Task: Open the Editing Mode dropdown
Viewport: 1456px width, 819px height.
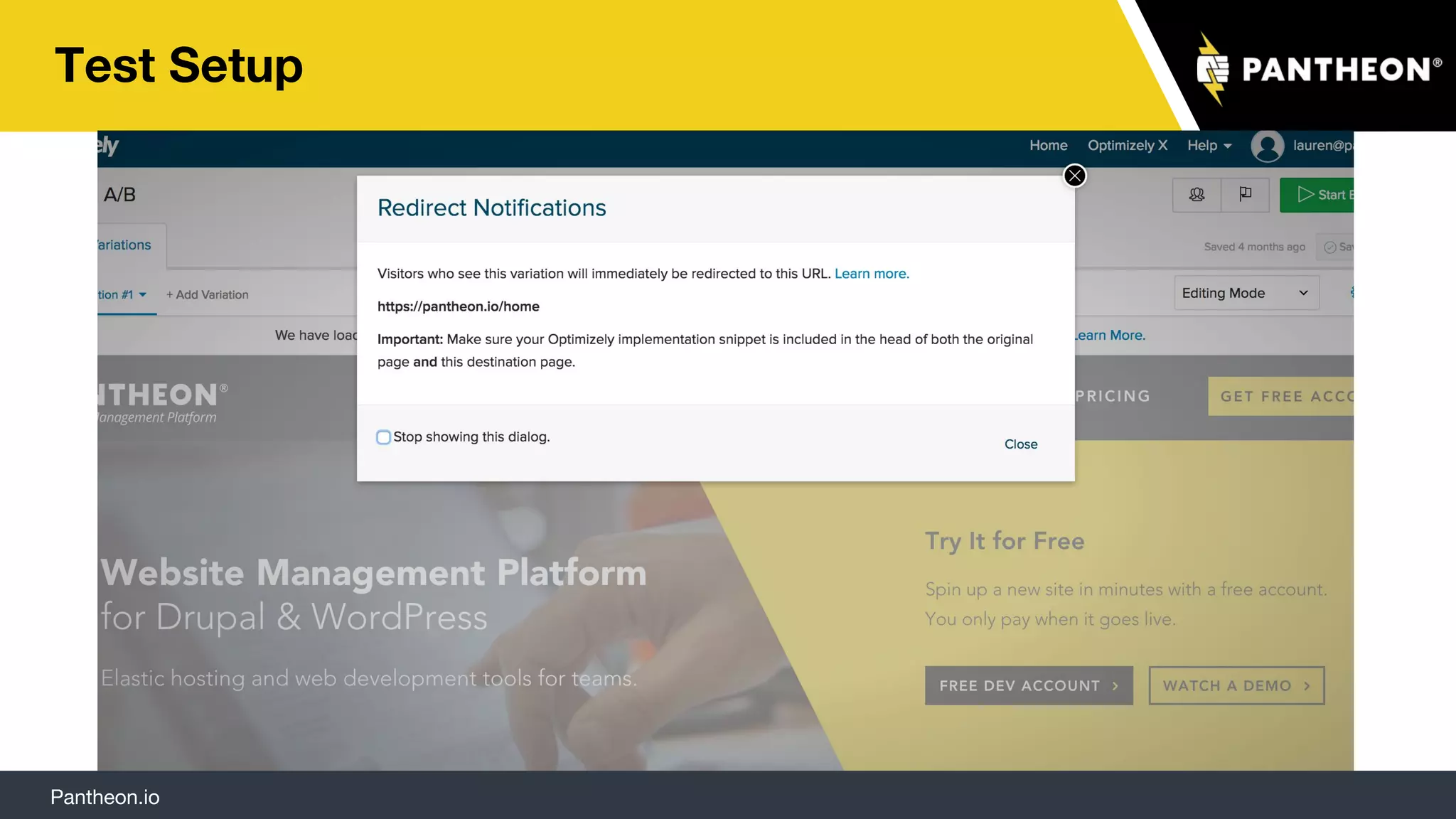Action: click(1246, 293)
